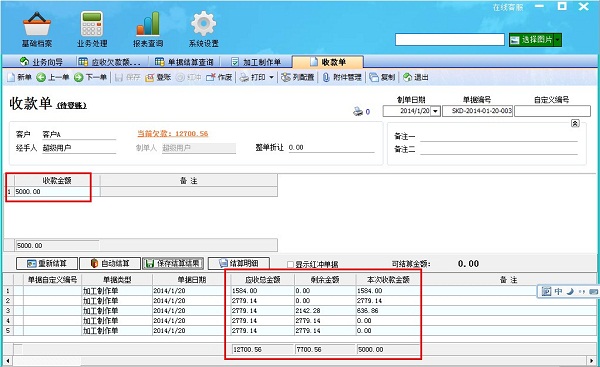Post the receipt with 登账
The width and height of the screenshot is (600, 367).
point(158,77)
